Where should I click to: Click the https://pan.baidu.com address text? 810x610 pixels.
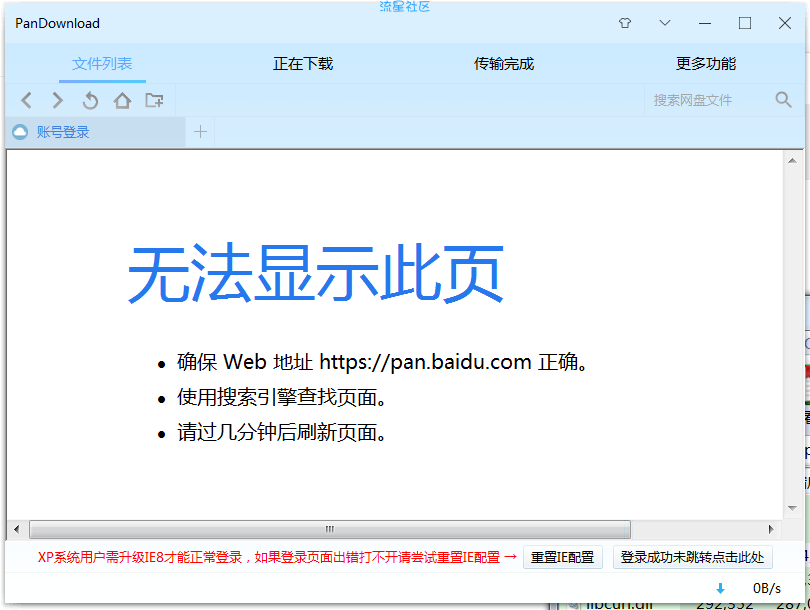coord(426,362)
